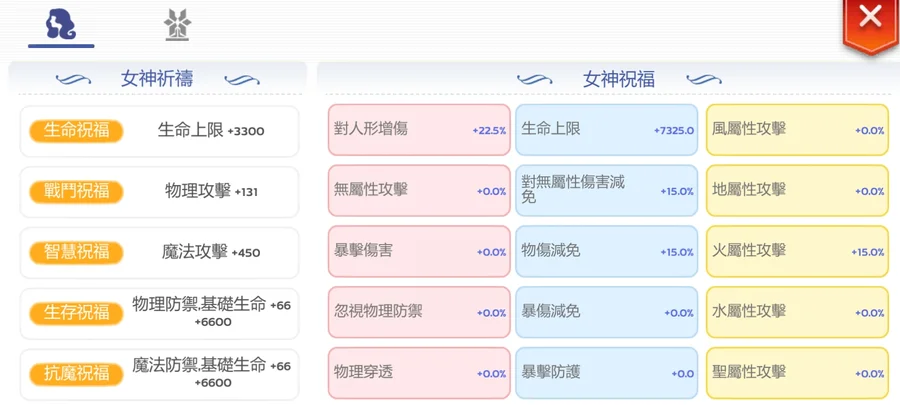
Task: Click the blue 生命上限 +7325.0 card
Action: pos(606,130)
